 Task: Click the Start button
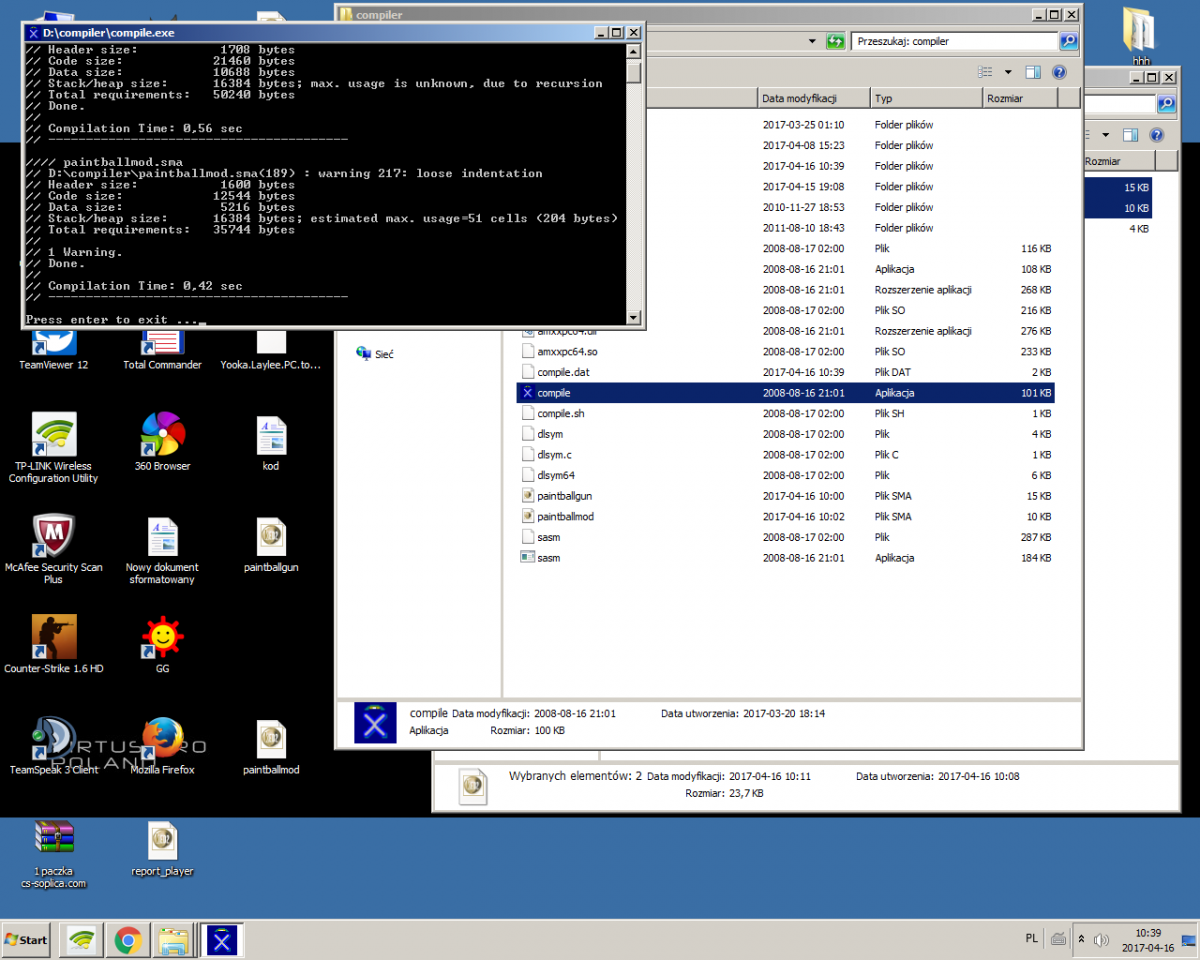pos(27,940)
